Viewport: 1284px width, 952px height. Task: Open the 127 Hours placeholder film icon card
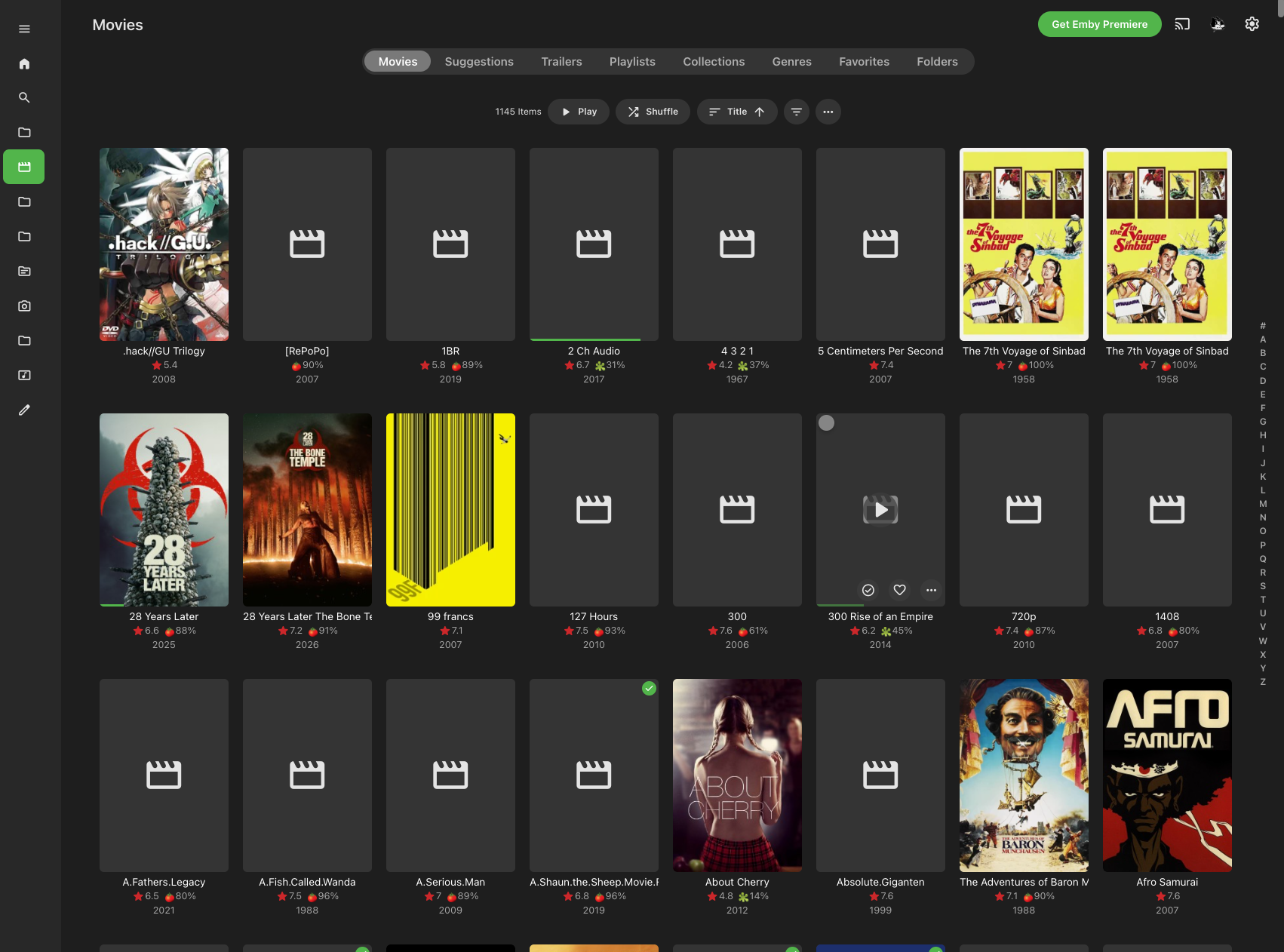[x=594, y=510]
